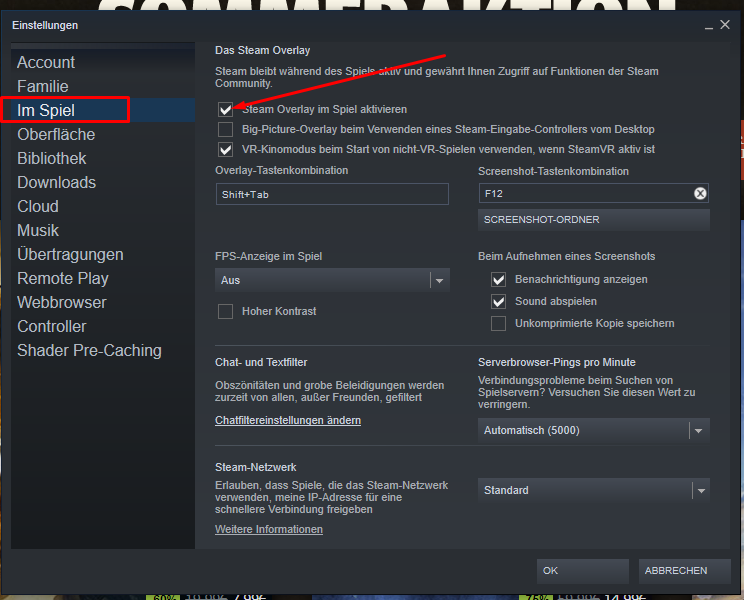Toggle Sound abspielen checkbox
The image size is (744, 600).
click(x=498, y=301)
